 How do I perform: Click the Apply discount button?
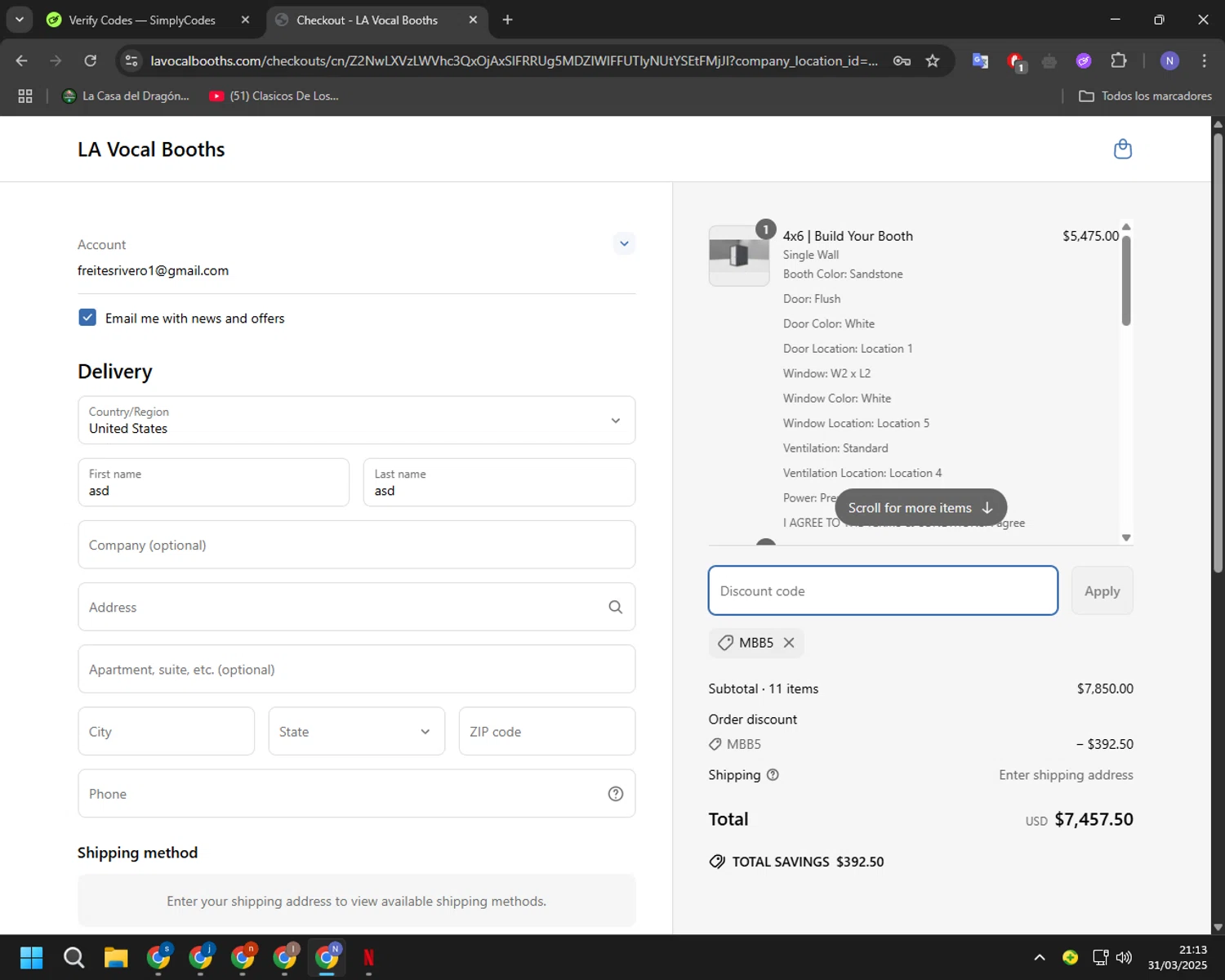[1102, 590]
